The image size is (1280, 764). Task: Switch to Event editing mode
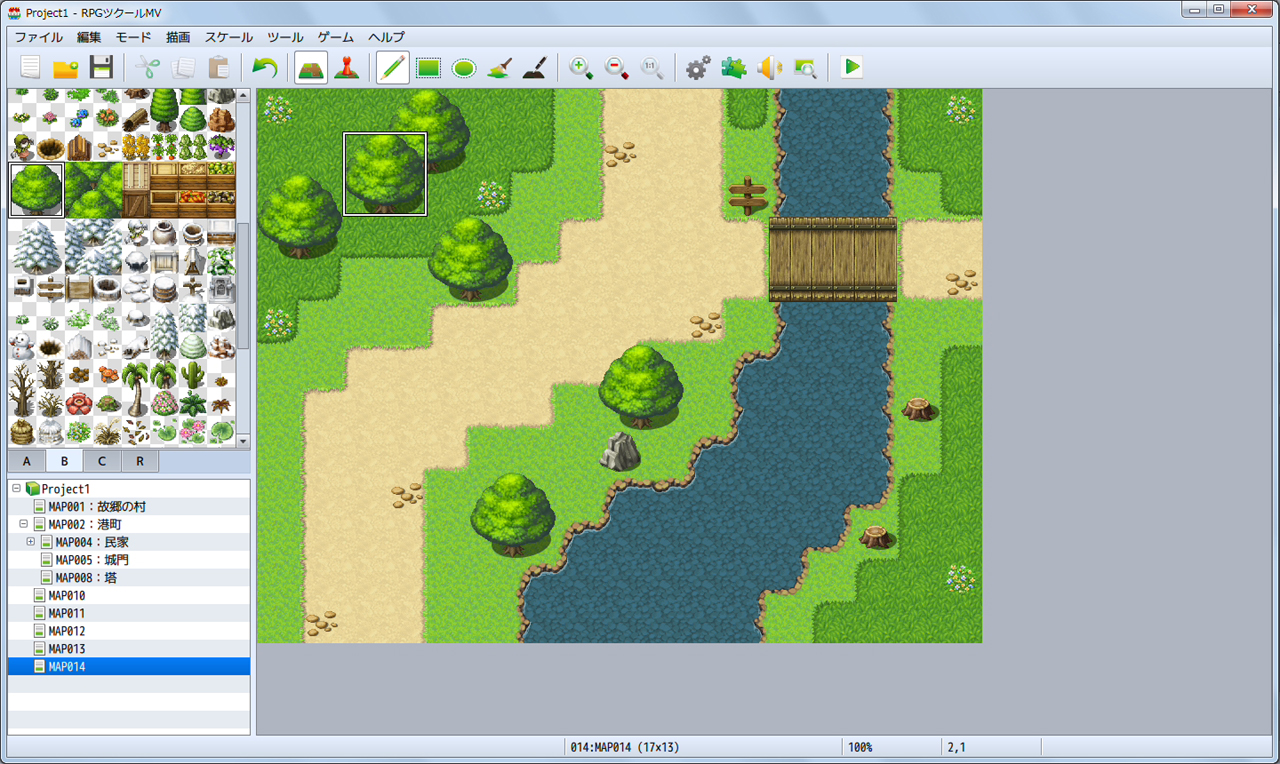coord(347,67)
